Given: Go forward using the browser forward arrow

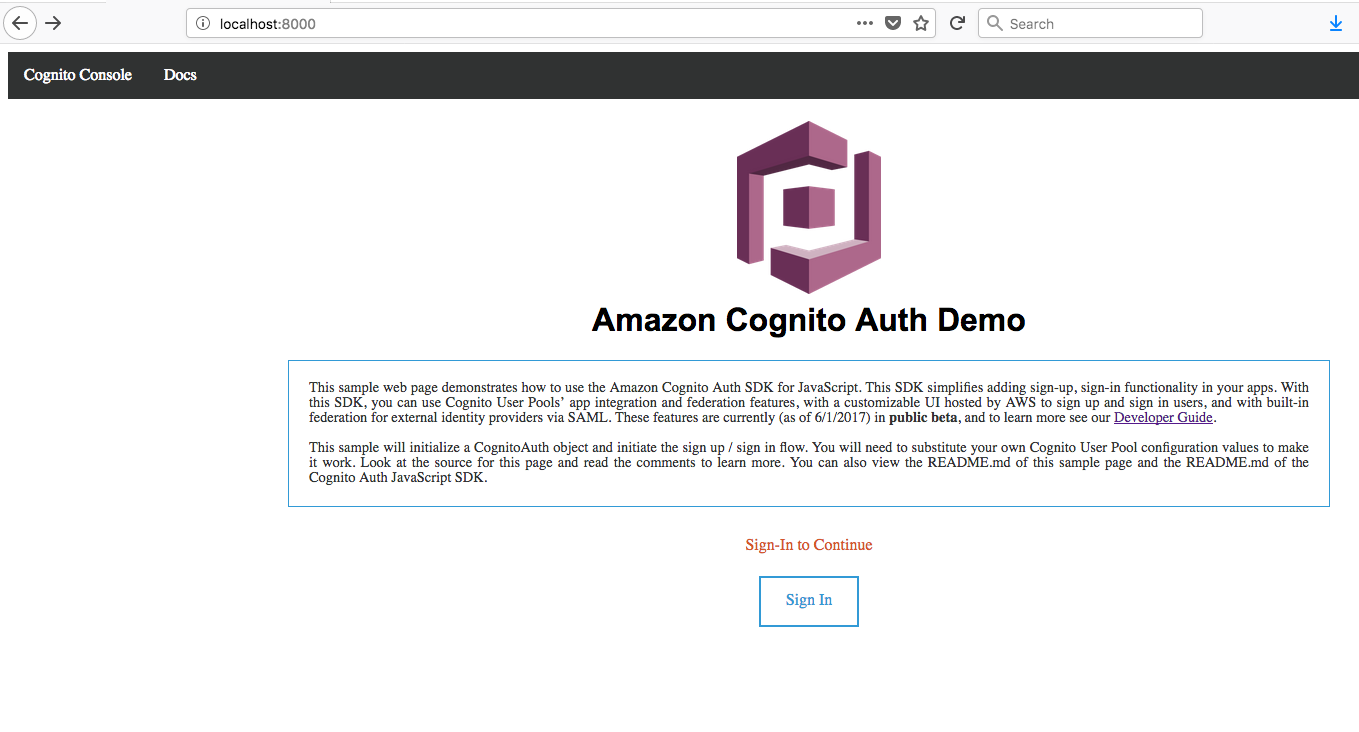Looking at the screenshot, I should (54, 23).
